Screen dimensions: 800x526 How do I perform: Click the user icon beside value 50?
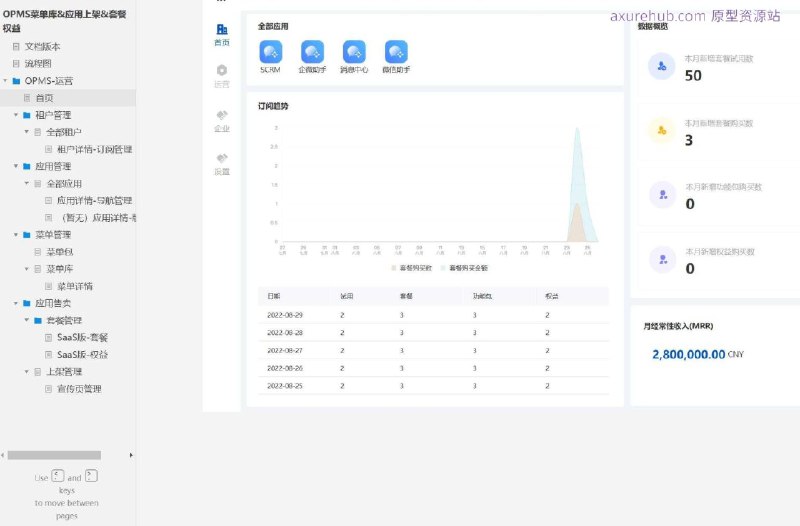click(662, 66)
